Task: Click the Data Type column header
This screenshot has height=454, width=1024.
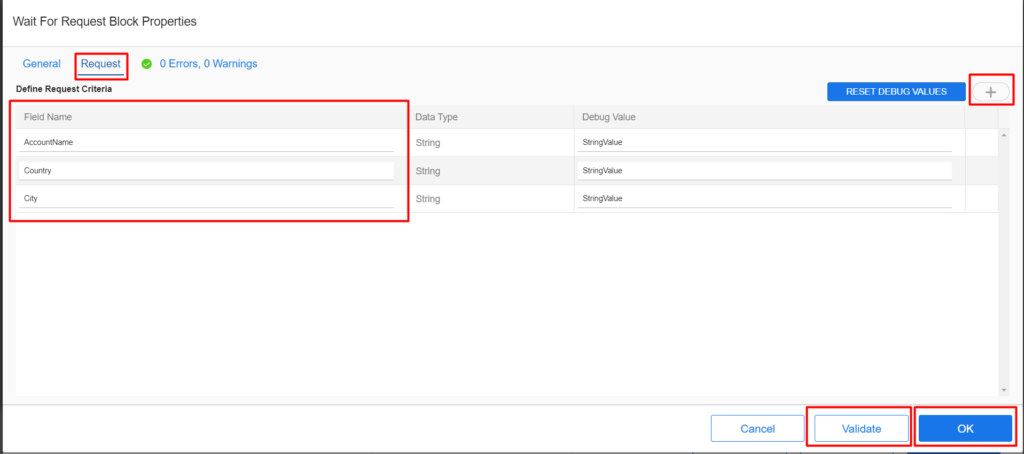Action: [x=436, y=117]
